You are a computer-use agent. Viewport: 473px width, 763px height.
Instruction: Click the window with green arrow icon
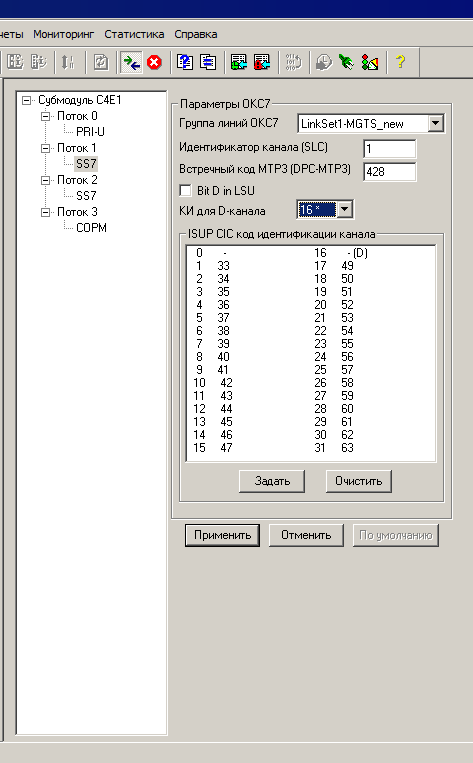pos(238,62)
